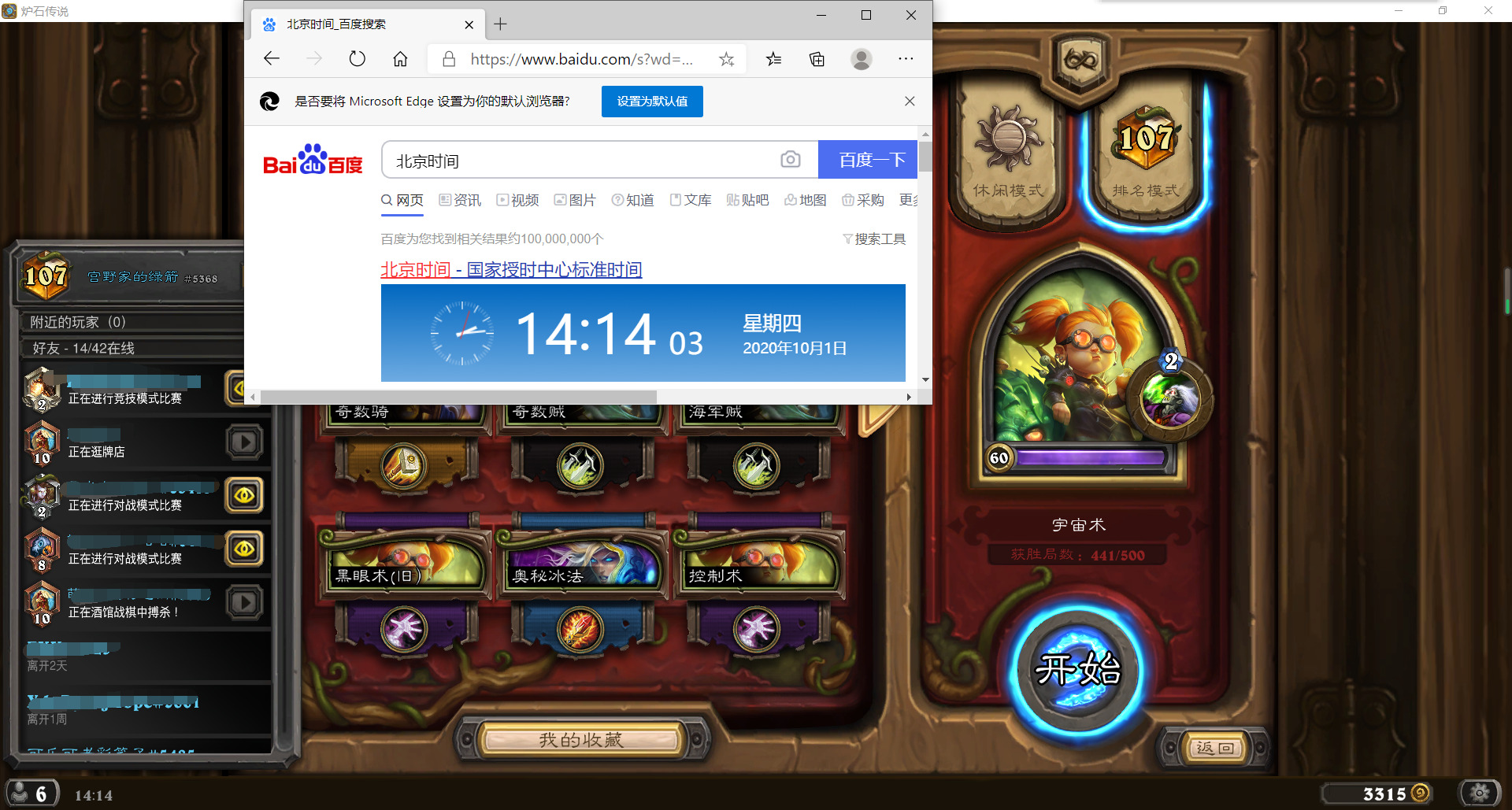
Task: Spectate friend playing arena mode match
Action: pos(236,388)
